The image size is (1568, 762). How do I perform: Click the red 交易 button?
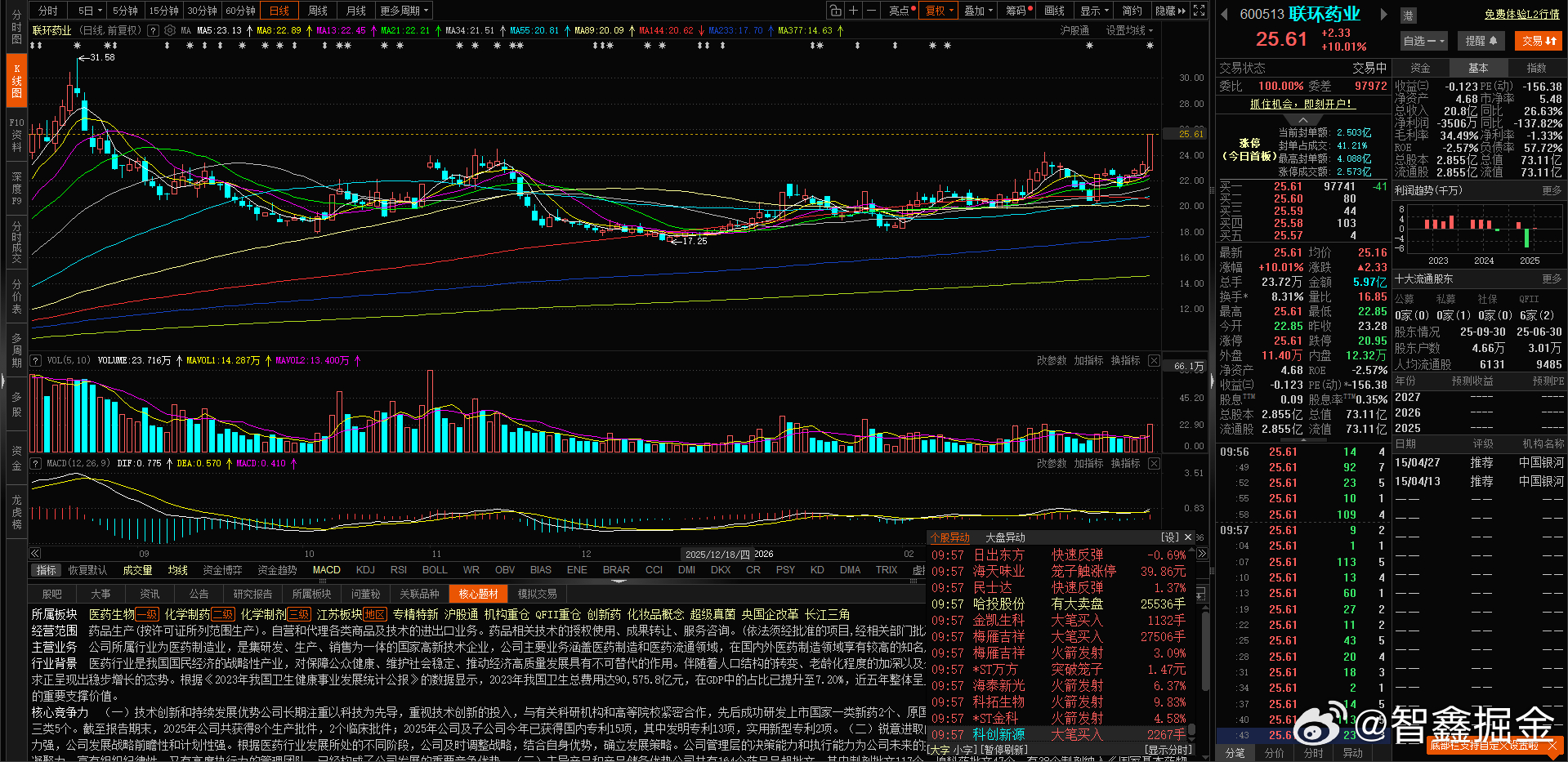click(x=1538, y=41)
